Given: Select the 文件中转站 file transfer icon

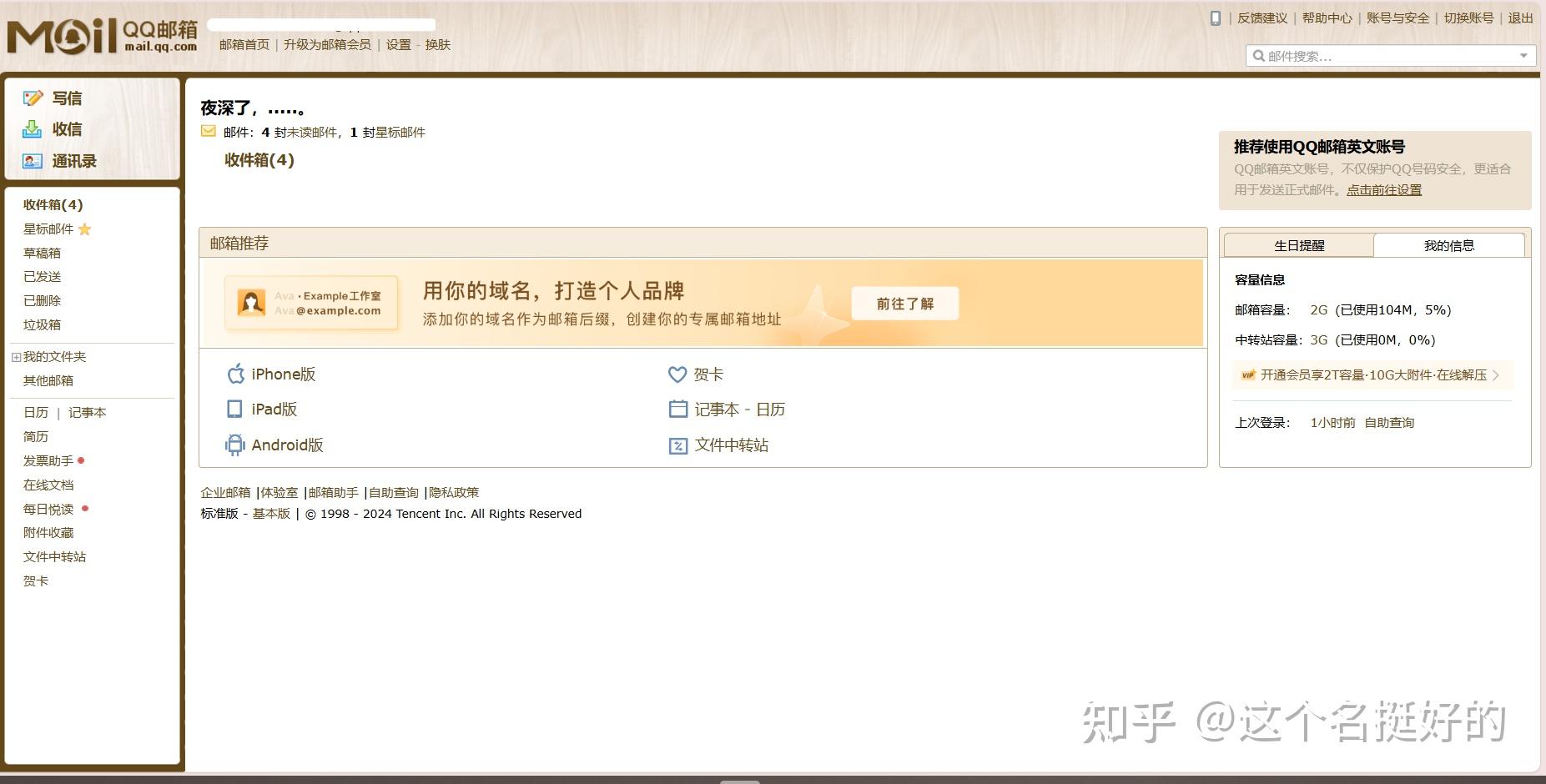Looking at the screenshot, I should pyautogui.click(x=678, y=445).
